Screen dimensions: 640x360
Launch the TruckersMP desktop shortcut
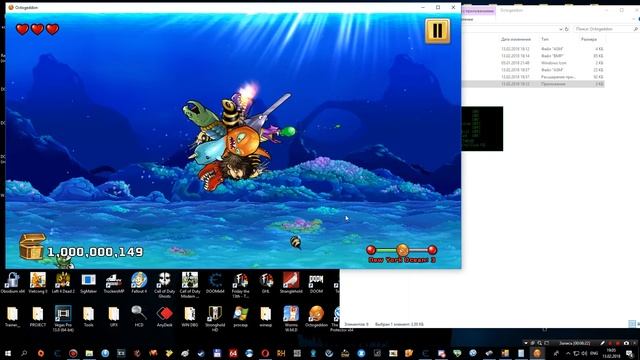(113, 283)
